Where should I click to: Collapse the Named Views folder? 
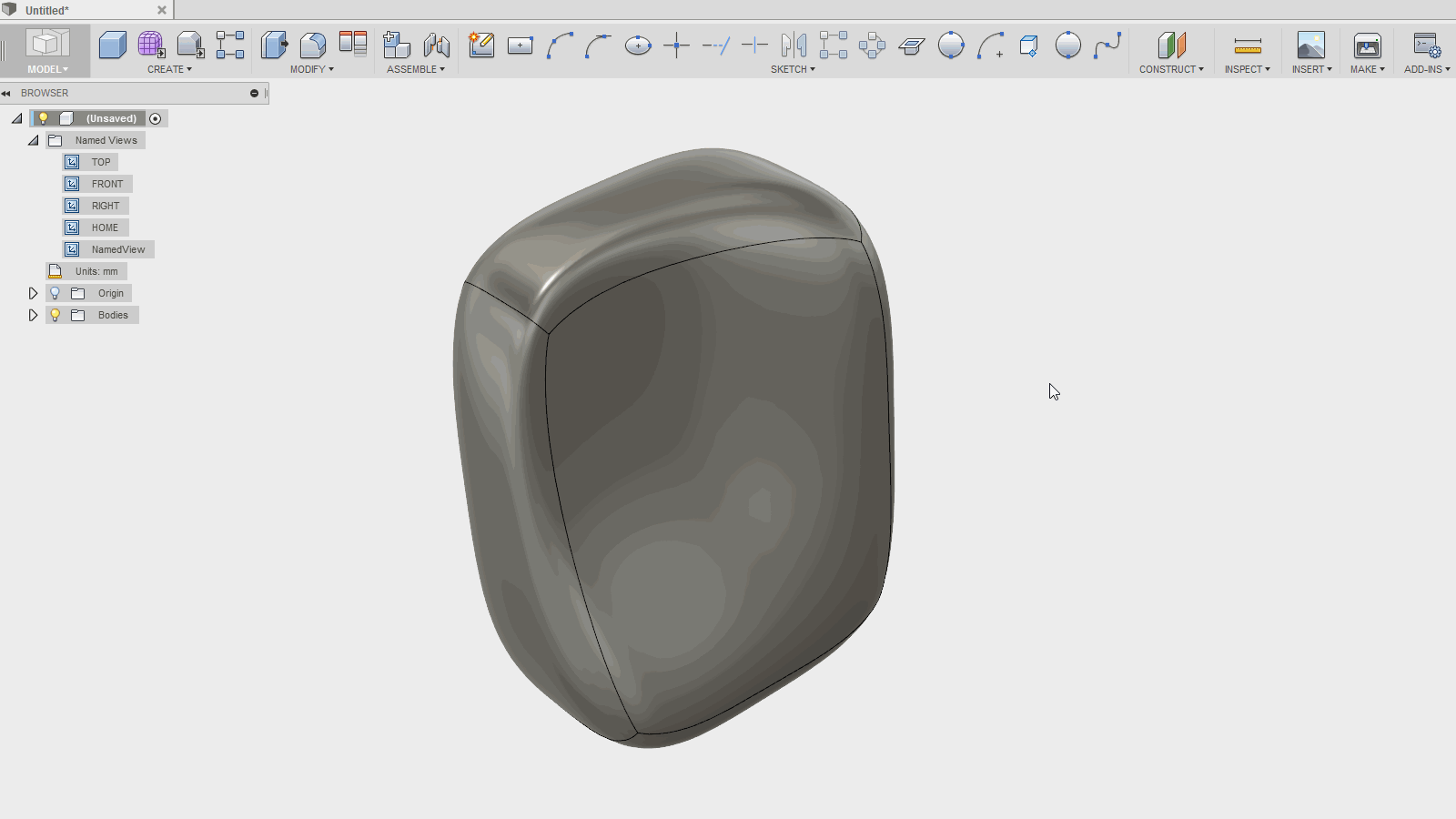(33, 140)
